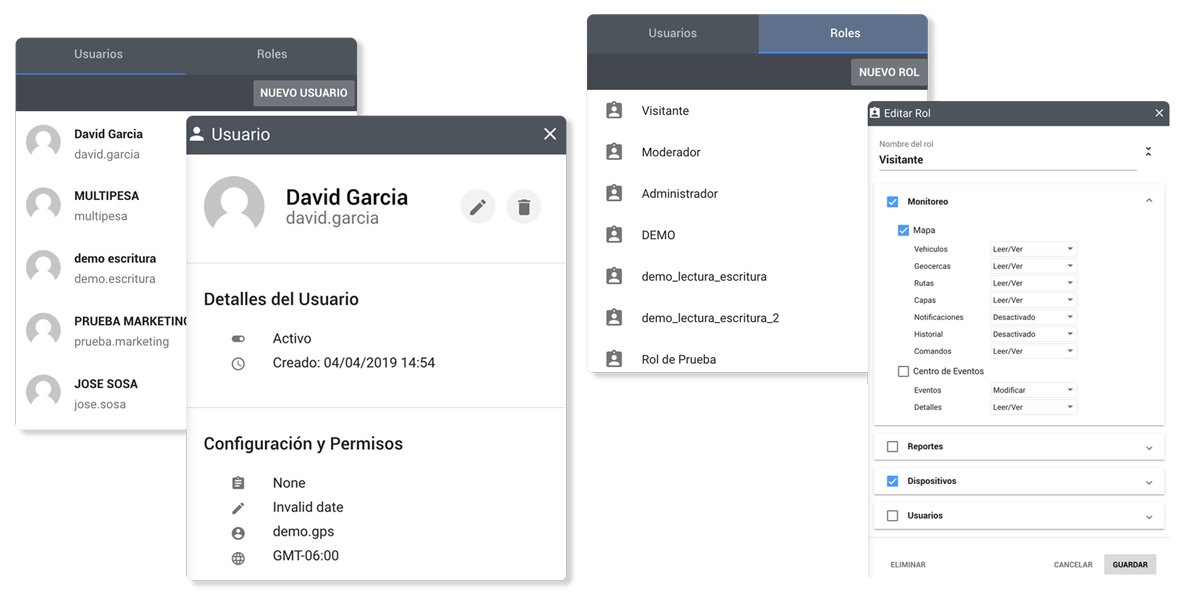The image size is (1200, 601).
Task: Expand the Usuarios section chevron
Action: (1149, 517)
